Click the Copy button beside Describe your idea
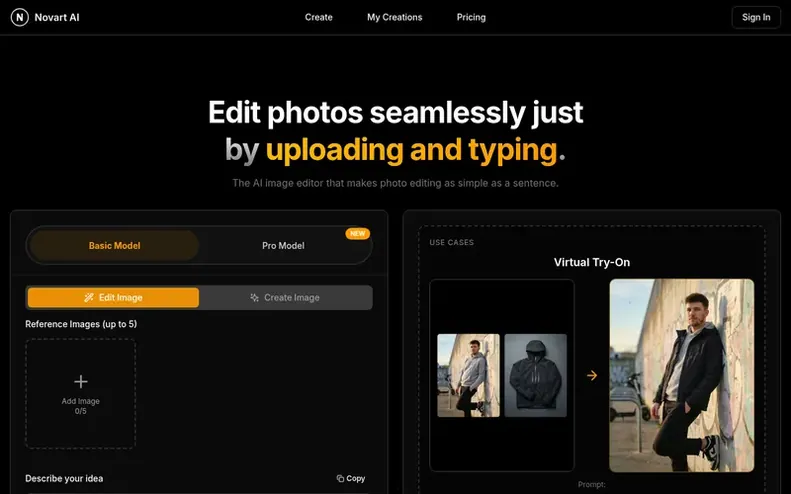The height and width of the screenshot is (494, 791). click(x=351, y=478)
